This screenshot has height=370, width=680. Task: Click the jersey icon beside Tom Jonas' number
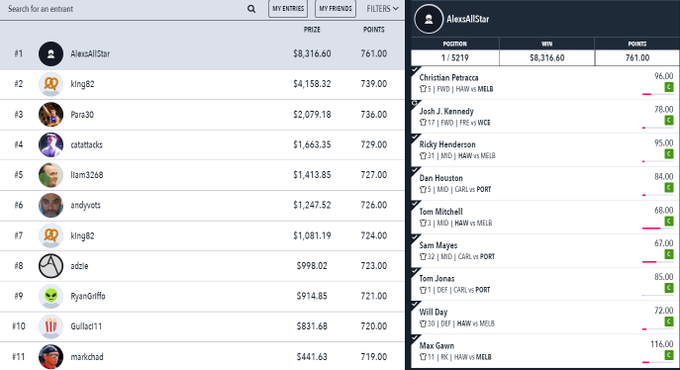[423, 290]
